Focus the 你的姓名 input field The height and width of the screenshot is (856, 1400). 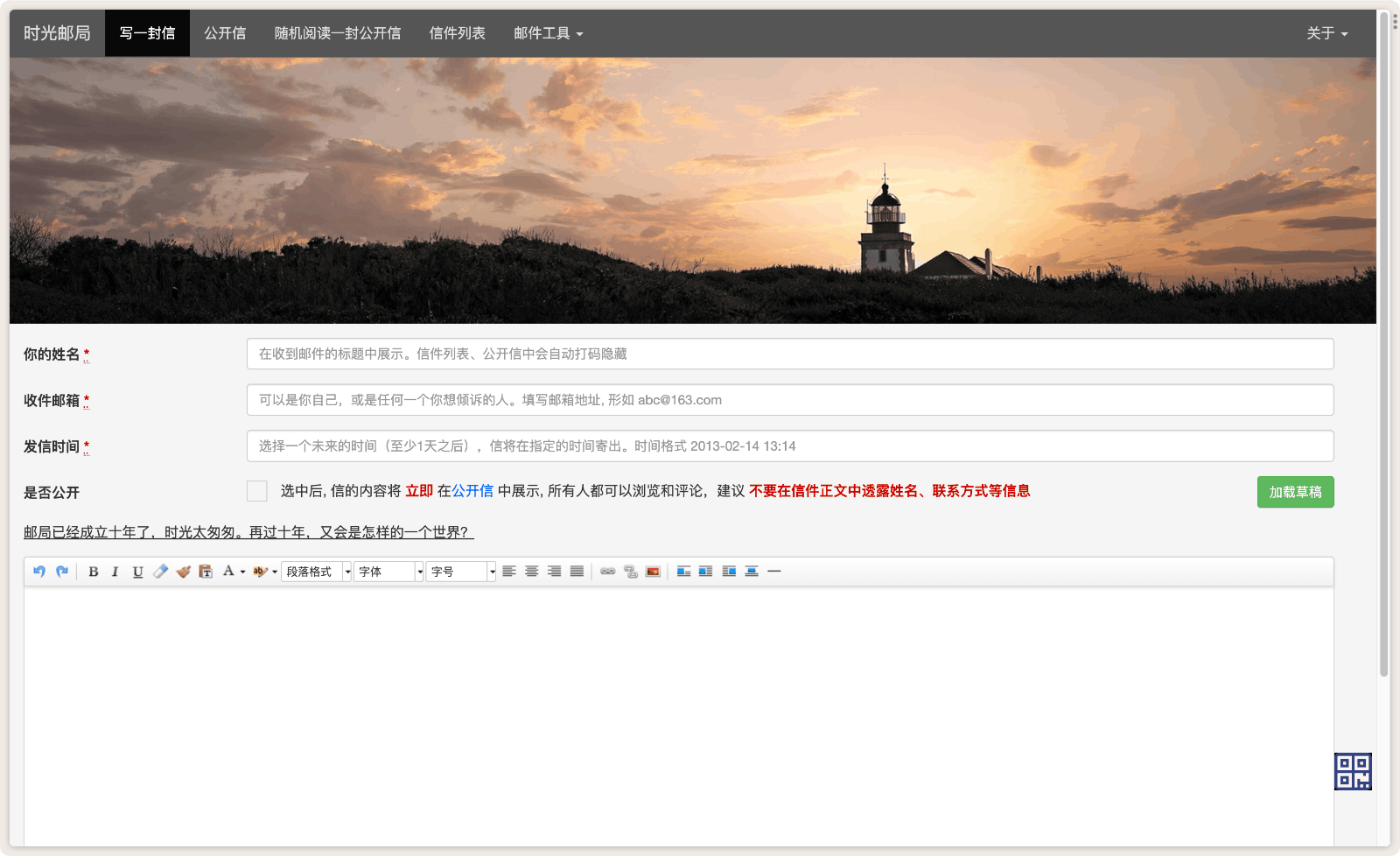790,354
